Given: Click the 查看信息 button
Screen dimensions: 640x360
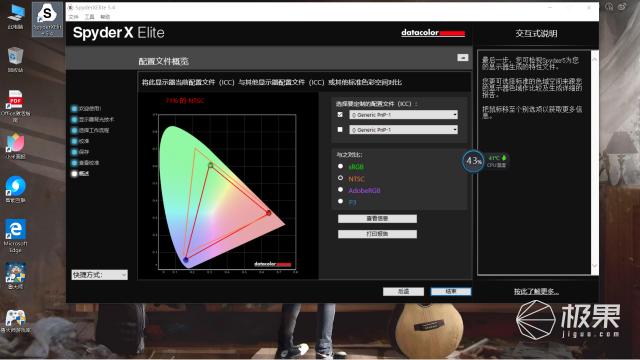Looking at the screenshot, I should (378, 219).
